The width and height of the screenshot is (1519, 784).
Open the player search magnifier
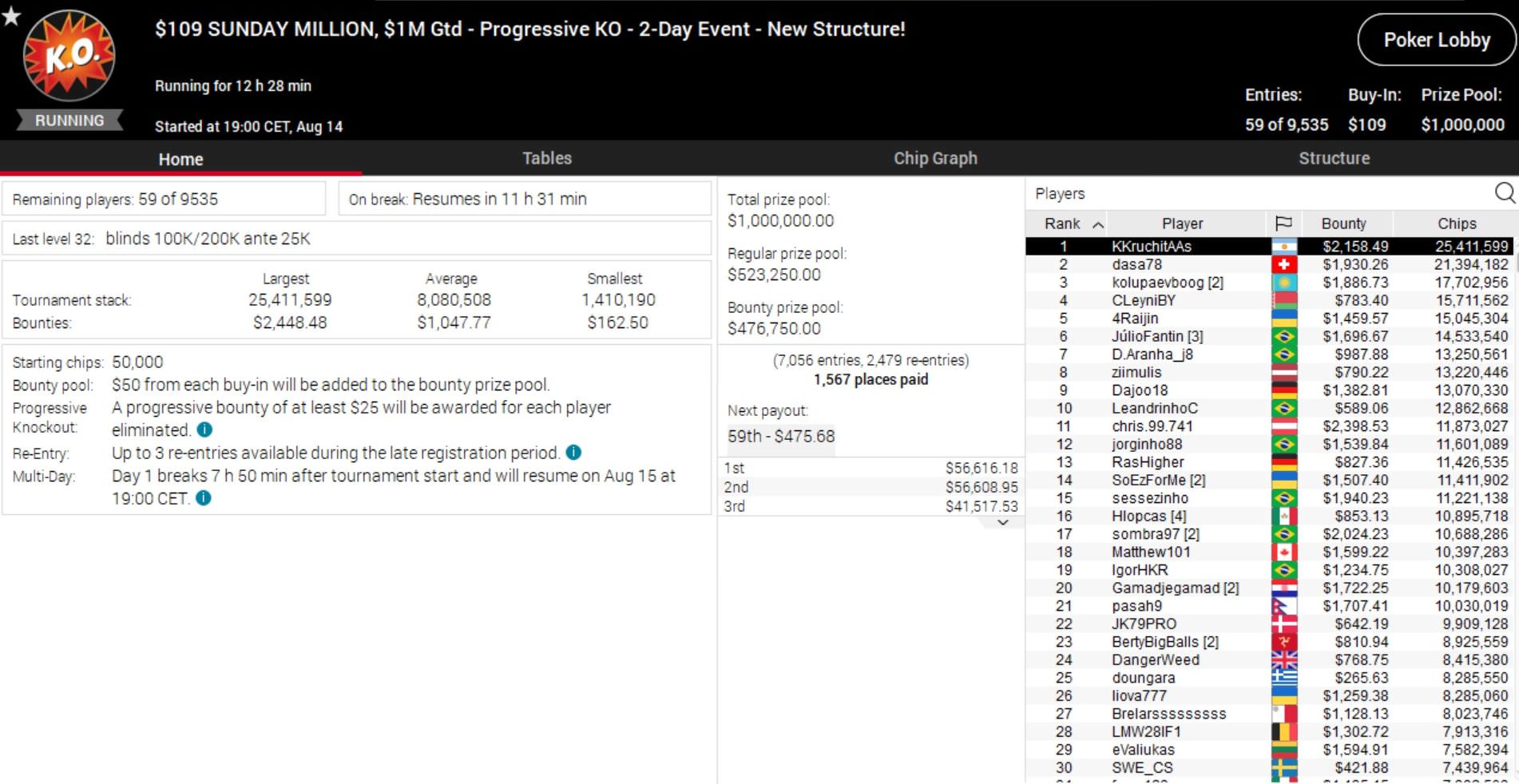[1504, 192]
